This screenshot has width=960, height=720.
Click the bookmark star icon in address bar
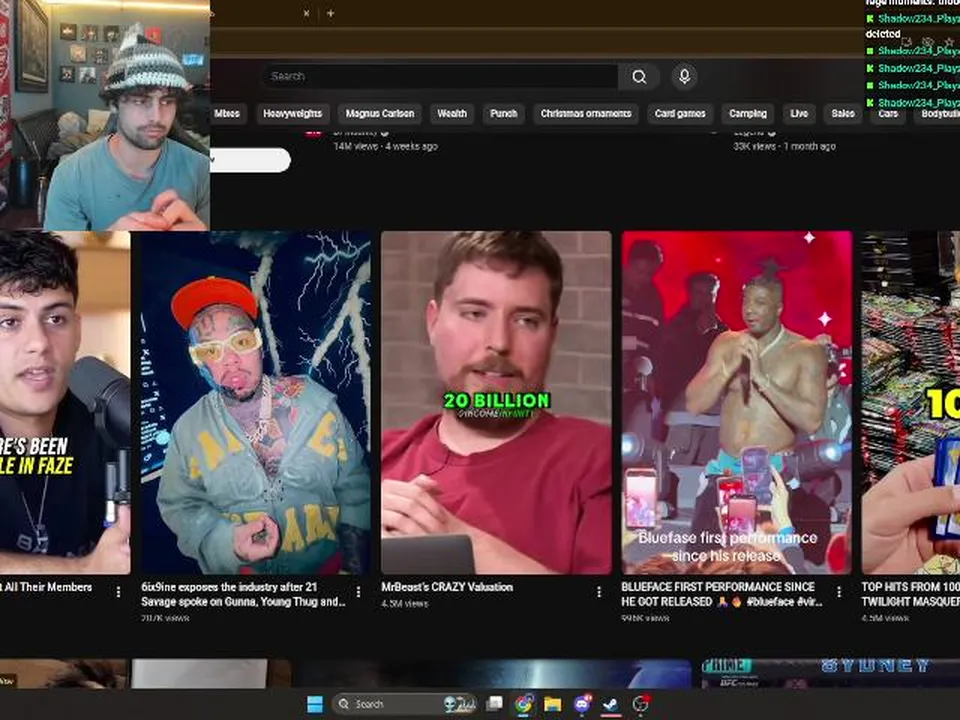coord(948,42)
